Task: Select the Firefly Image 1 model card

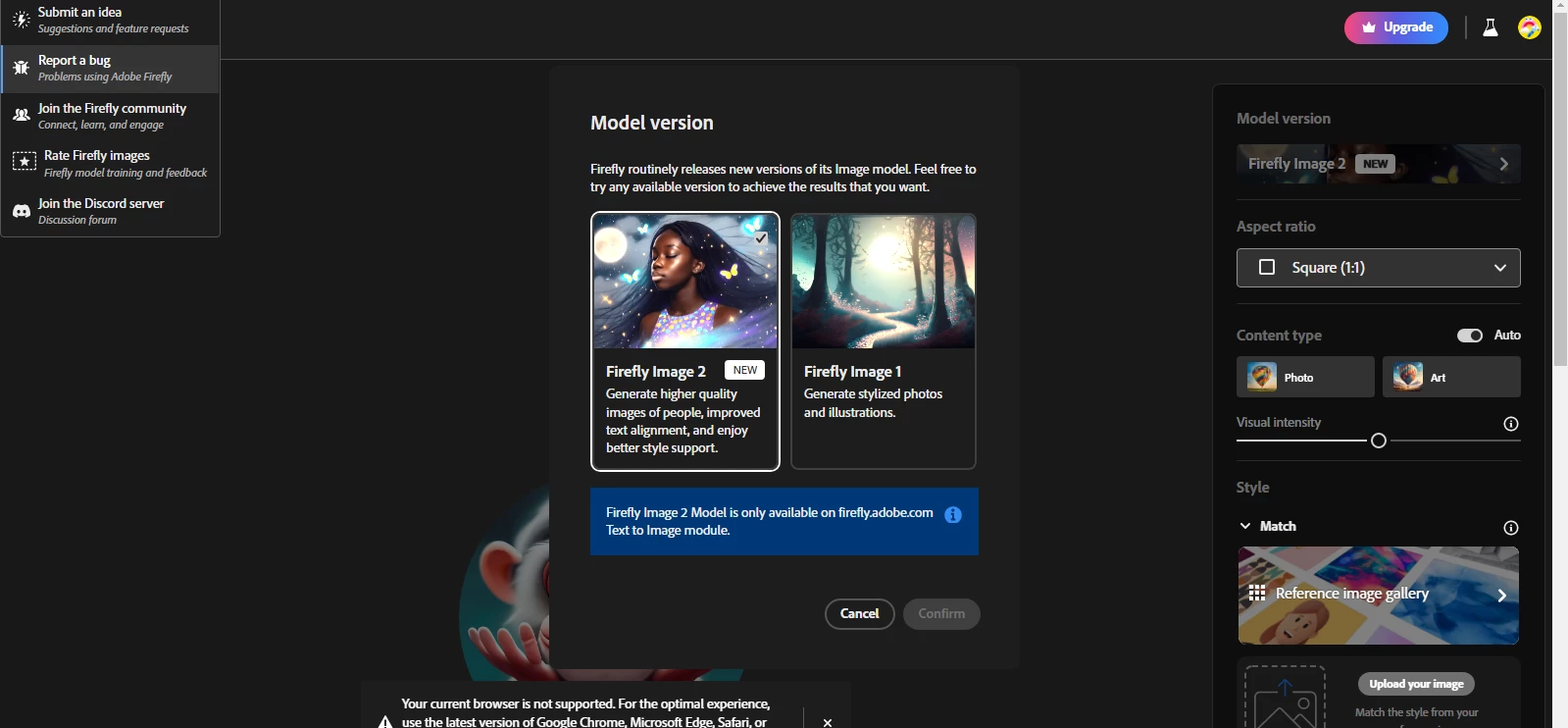Action: (x=884, y=341)
